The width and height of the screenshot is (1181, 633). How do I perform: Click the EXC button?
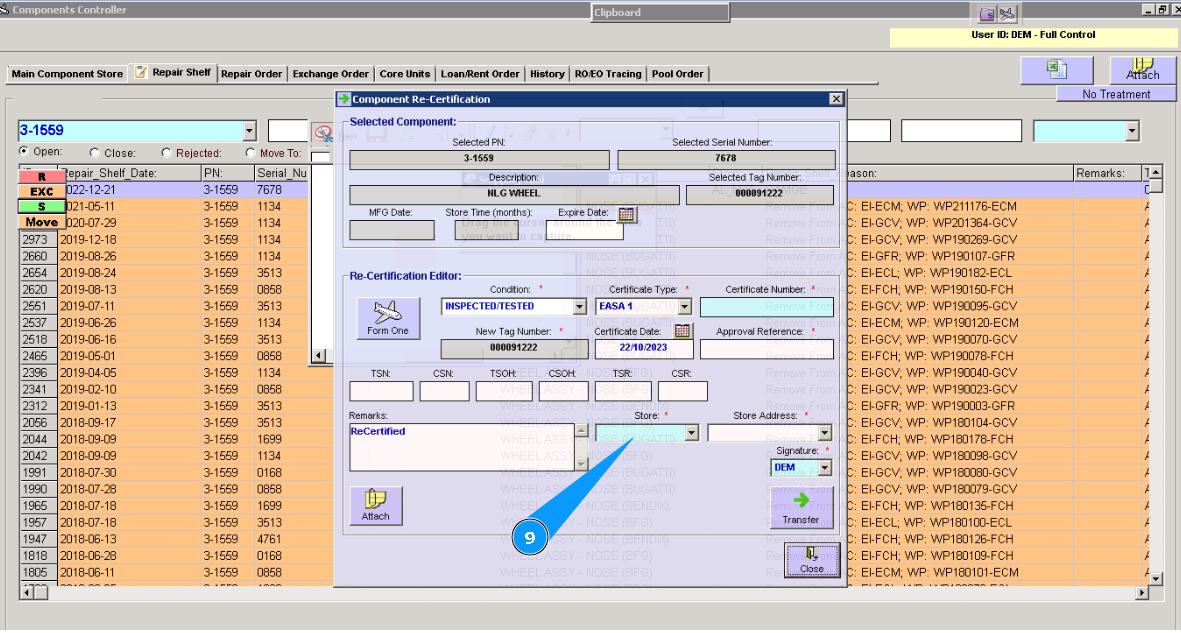[x=41, y=191]
